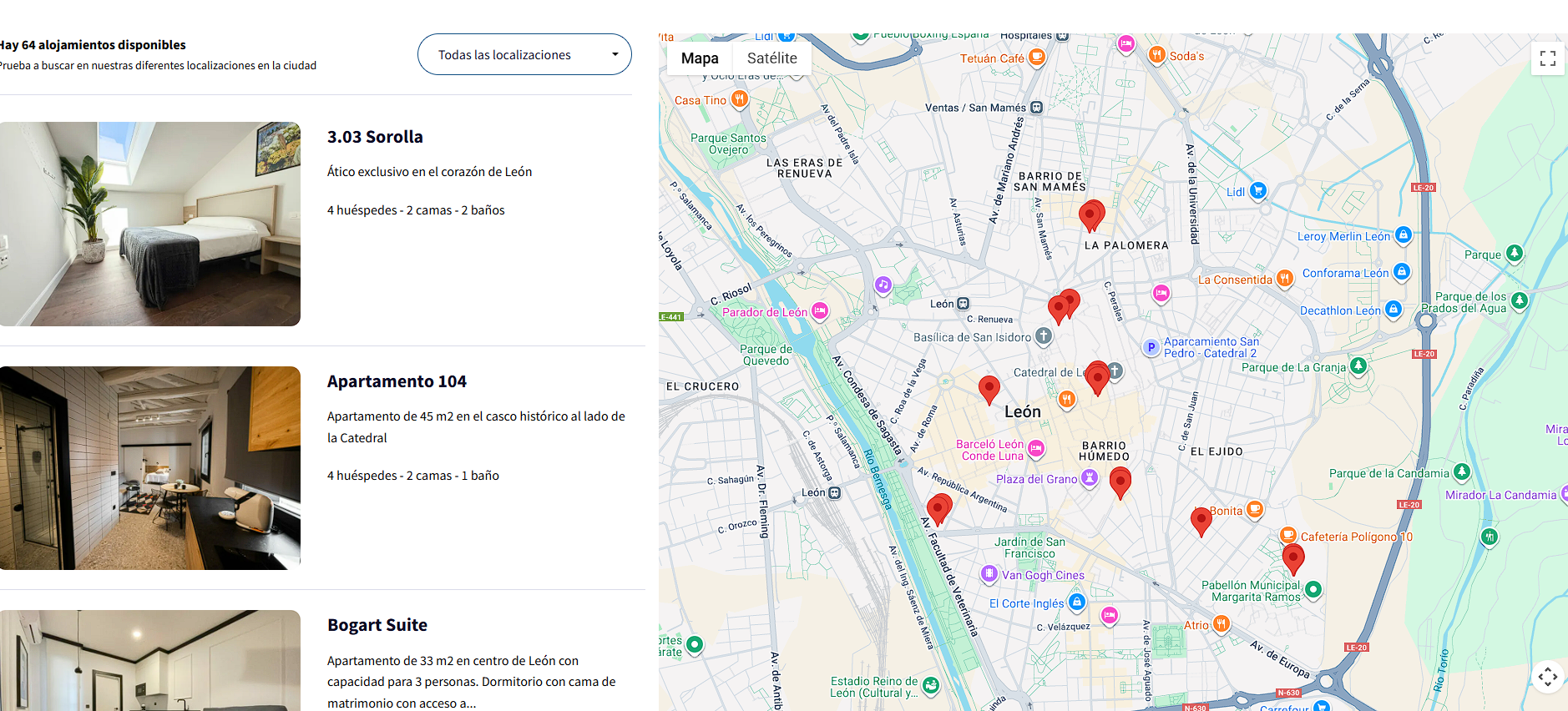Click the red pin in La Palomera
The height and width of the screenshot is (711, 1568).
(1091, 214)
